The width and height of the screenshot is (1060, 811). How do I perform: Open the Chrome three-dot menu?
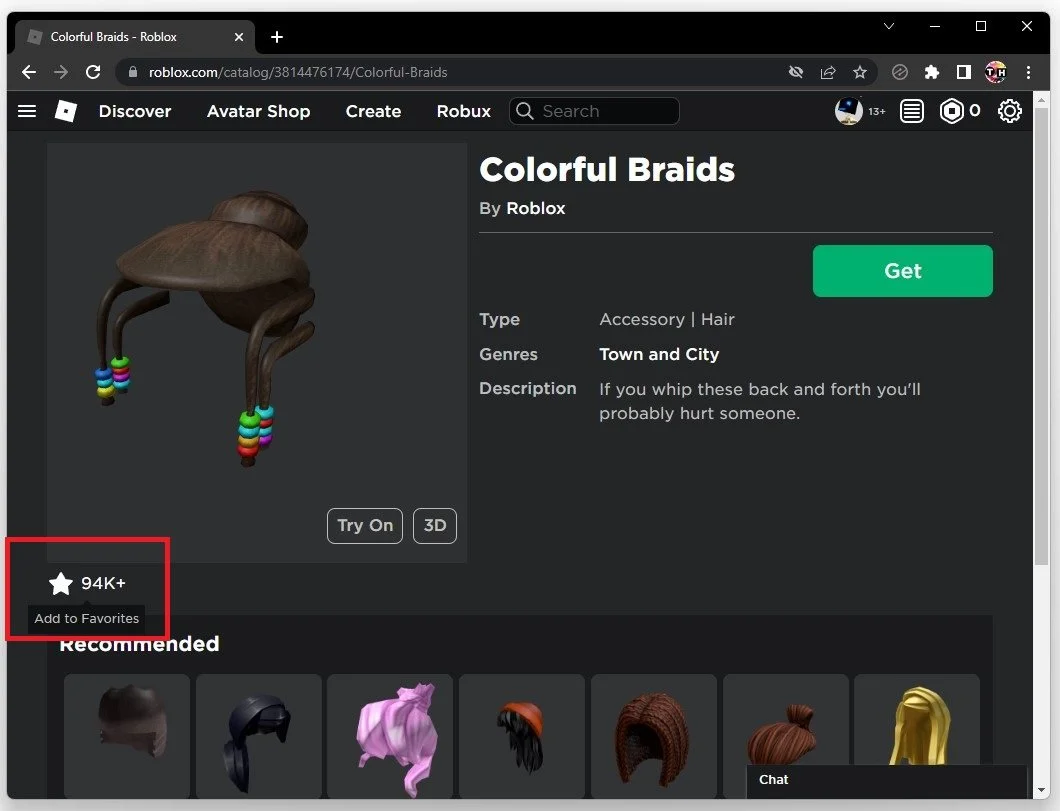pyautogui.click(x=1028, y=72)
